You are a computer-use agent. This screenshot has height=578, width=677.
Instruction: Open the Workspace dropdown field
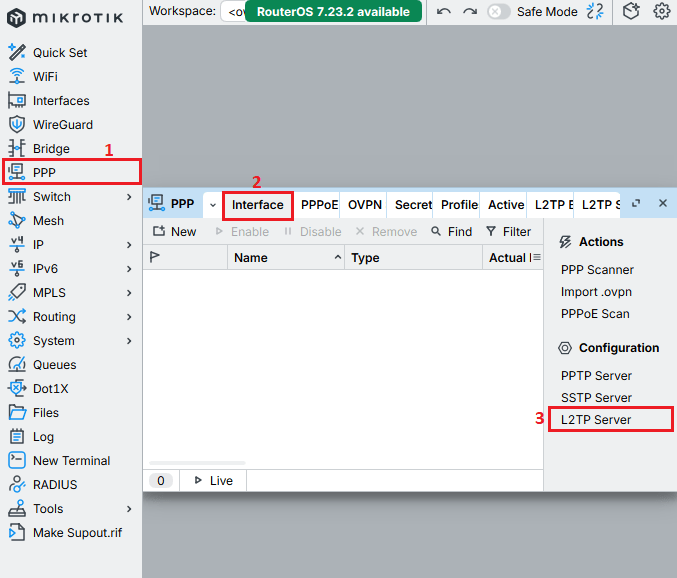(x=234, y=12)
